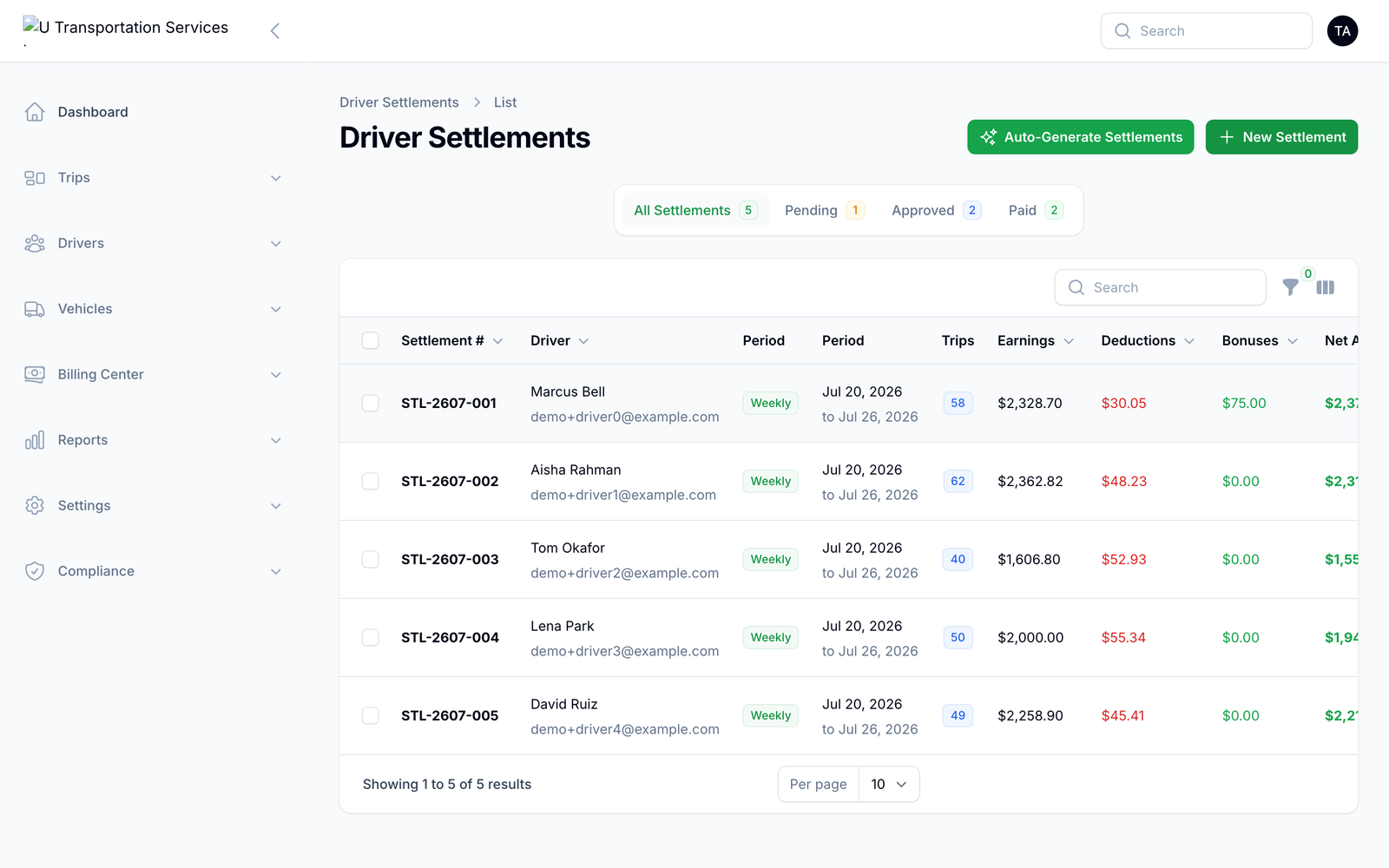Click the $75.00 bonus value

coord(1244,403)
